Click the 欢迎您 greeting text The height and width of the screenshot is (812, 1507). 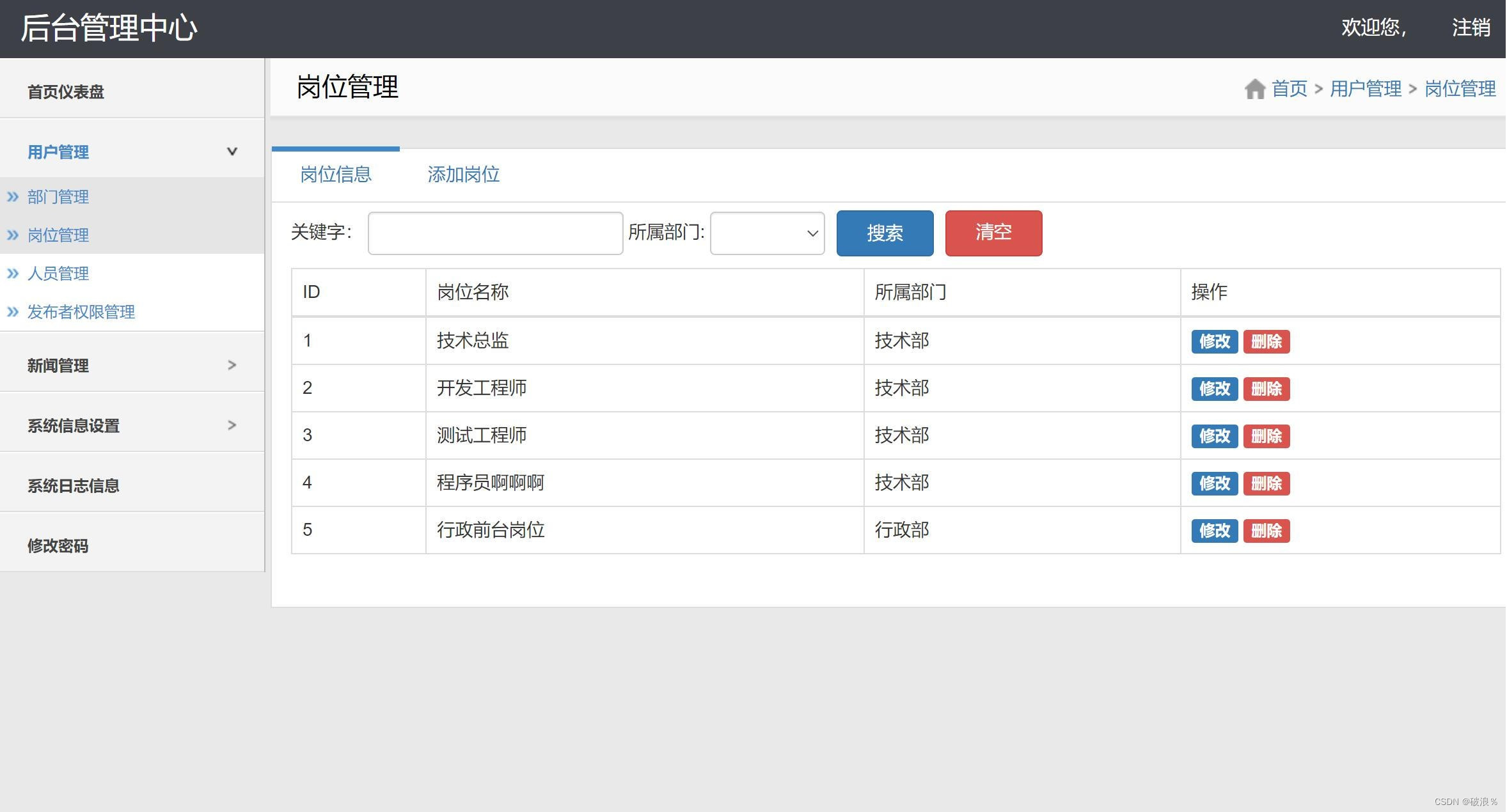1373,27
